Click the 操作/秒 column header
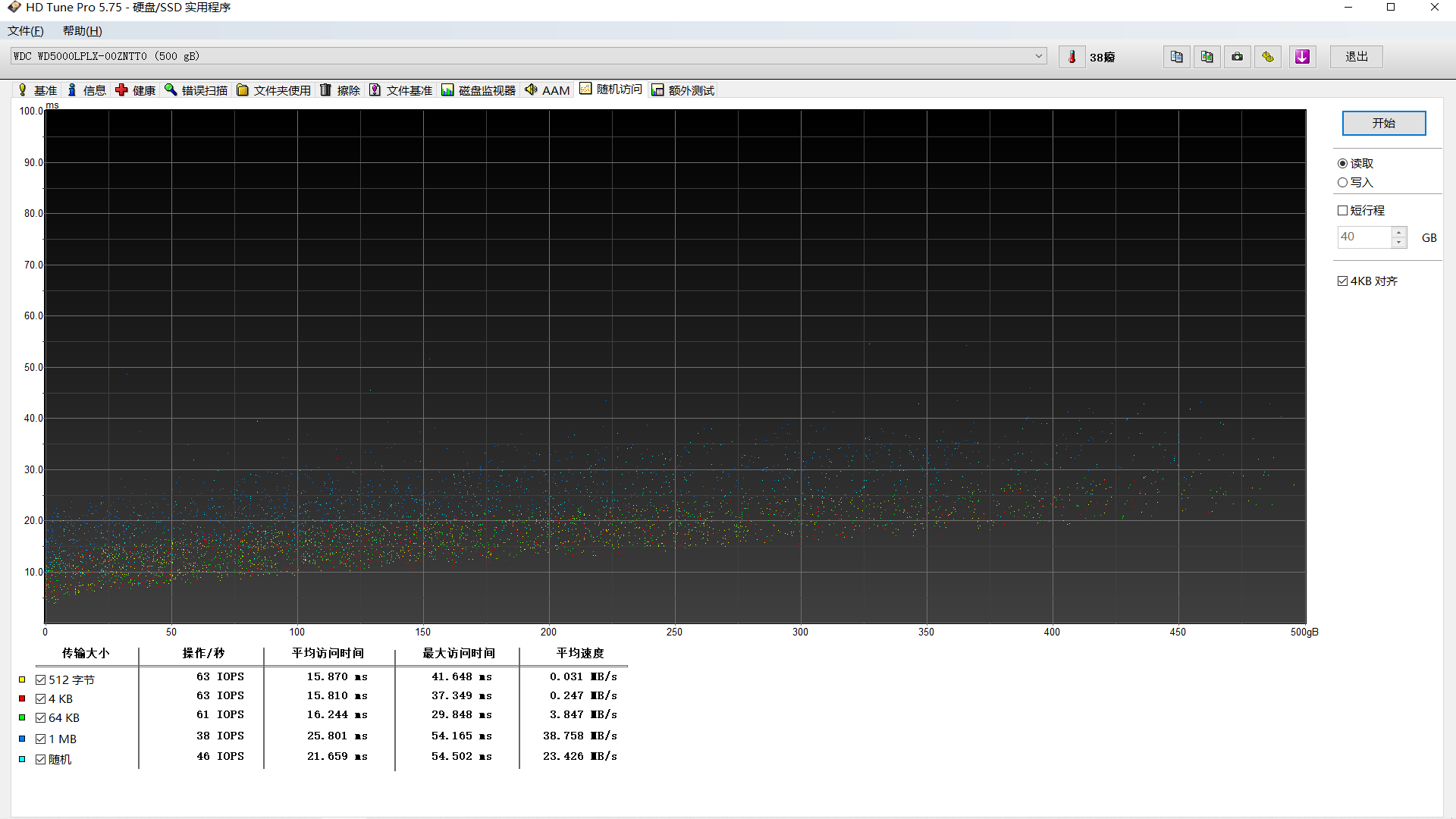The image size is (1456, 819). (x=203, y=654)
